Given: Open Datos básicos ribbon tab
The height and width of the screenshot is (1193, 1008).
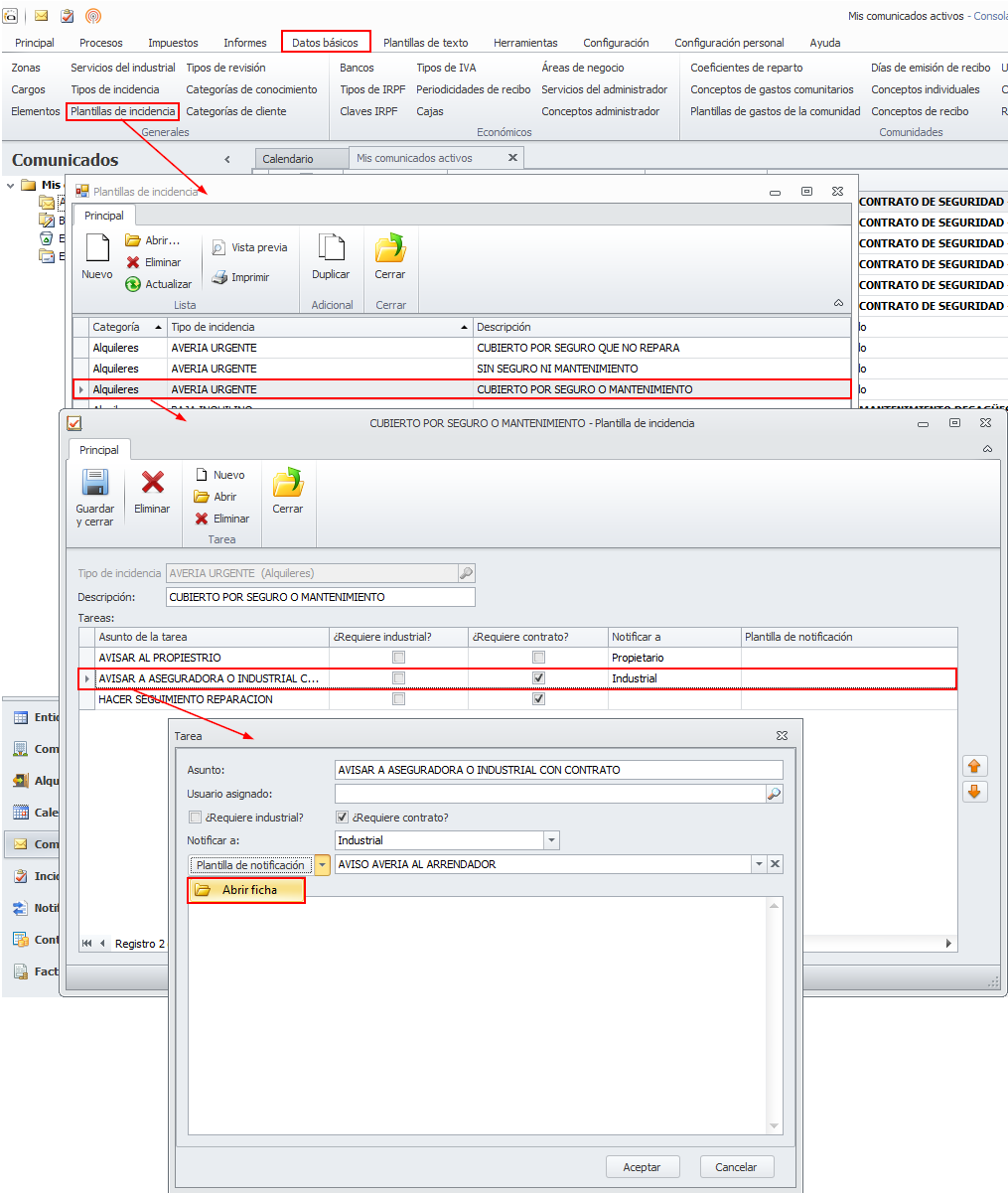Looking at the screenshot, I should (326, 43).
